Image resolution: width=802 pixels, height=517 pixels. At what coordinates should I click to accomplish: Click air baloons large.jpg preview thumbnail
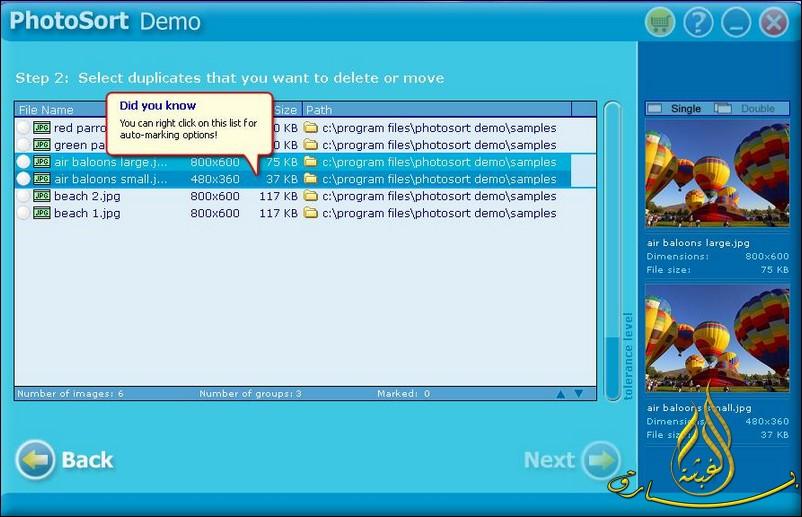[x=717, y=174]
